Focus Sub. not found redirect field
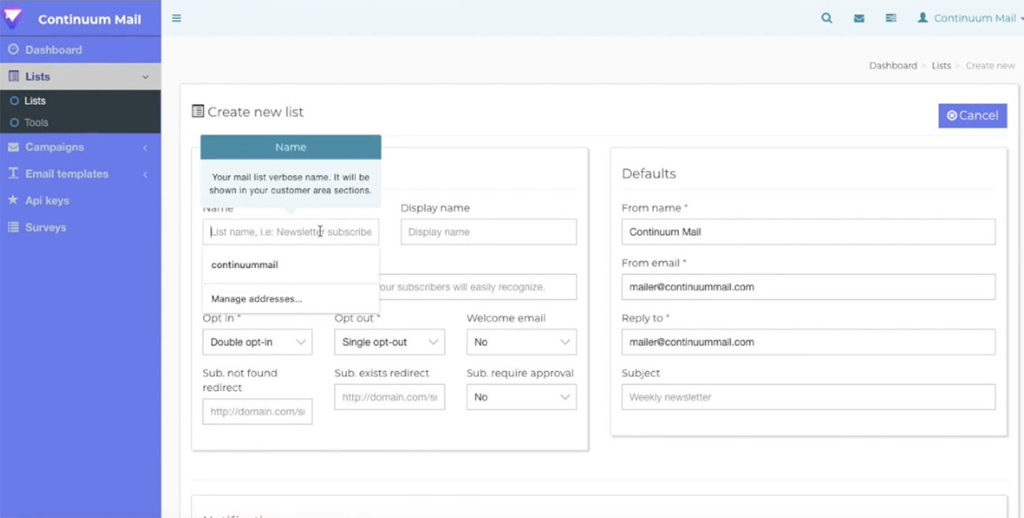Image resolution: width=1024 pixels, height=518 pixels. click(x=257, y=412)
